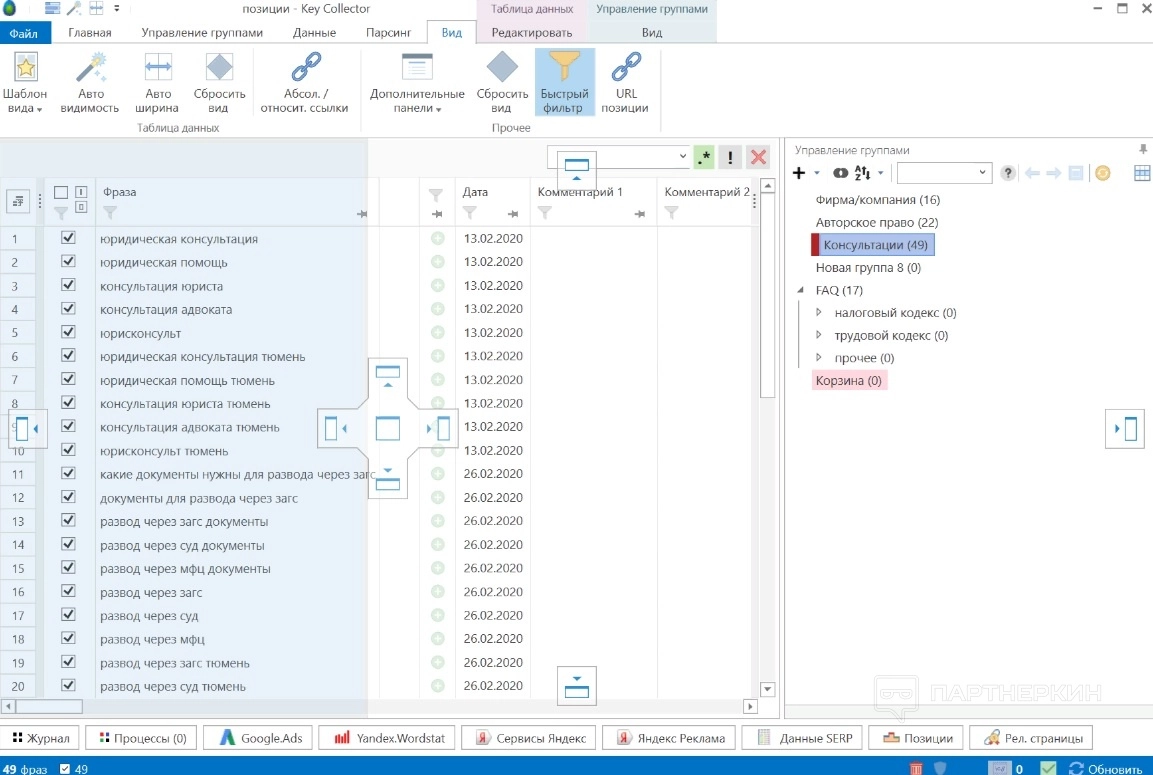Click the plus icon to add group

pos(799,173)
